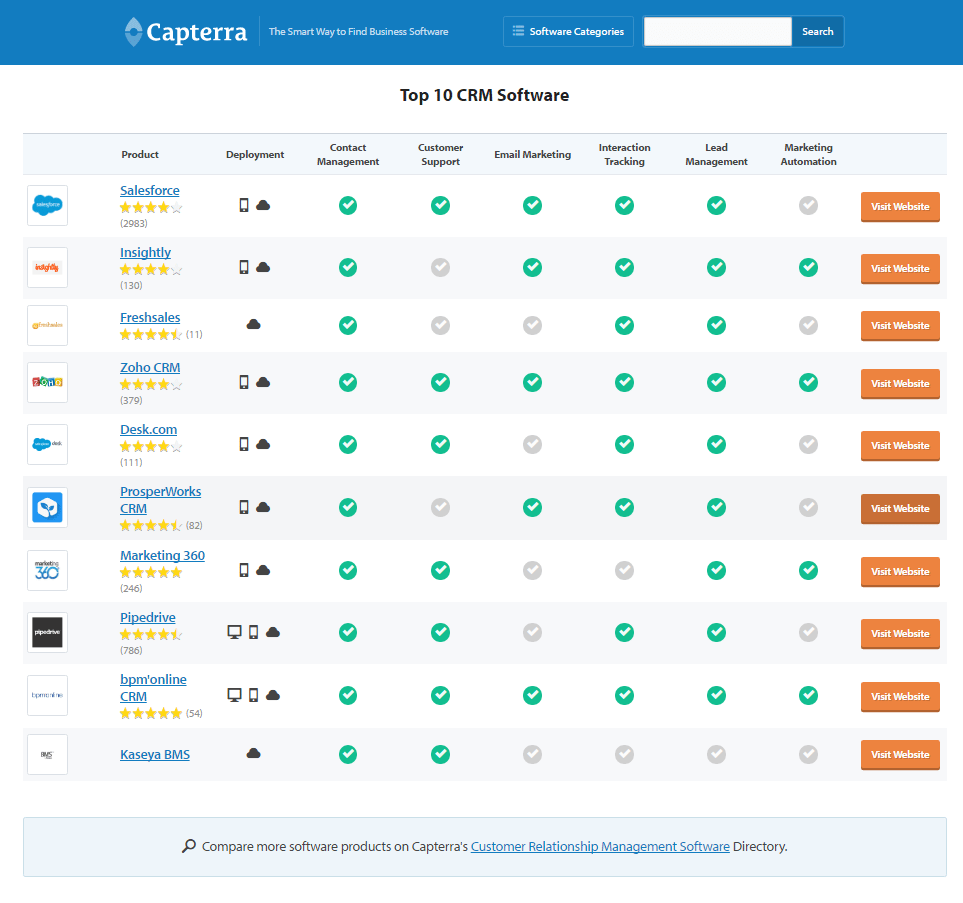963x903 pixels.
Task: Visit Website for Kaseya BMS
Action: point(900,754)
